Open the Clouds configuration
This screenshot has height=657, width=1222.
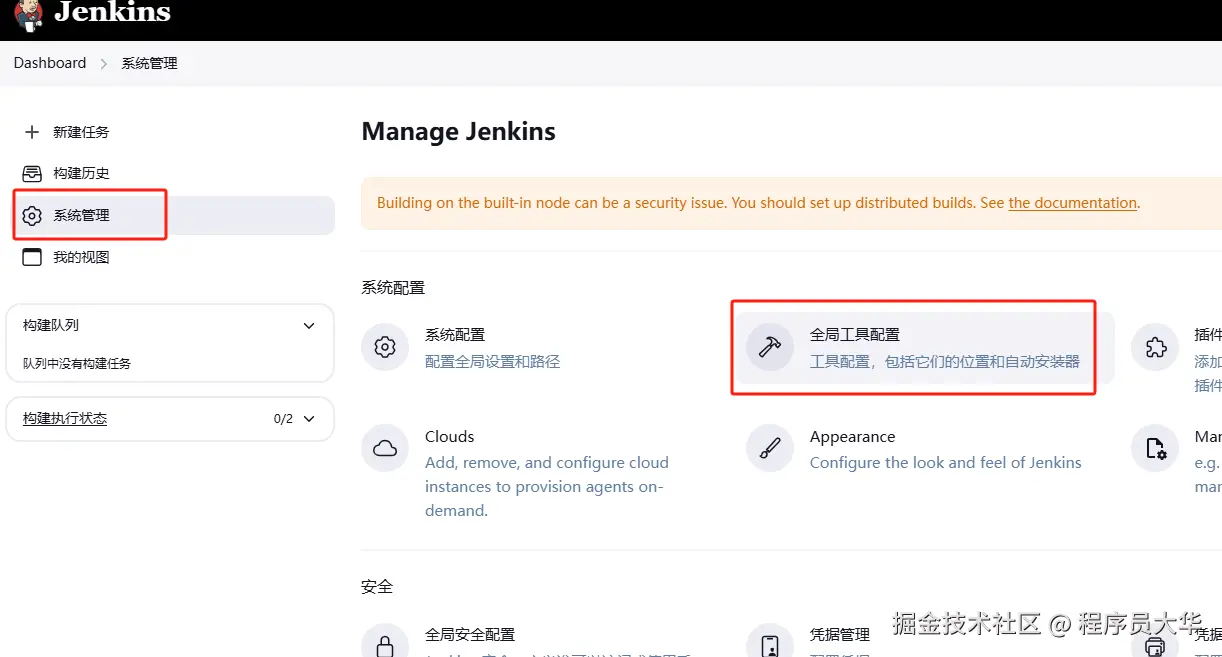tap(450, 437)
